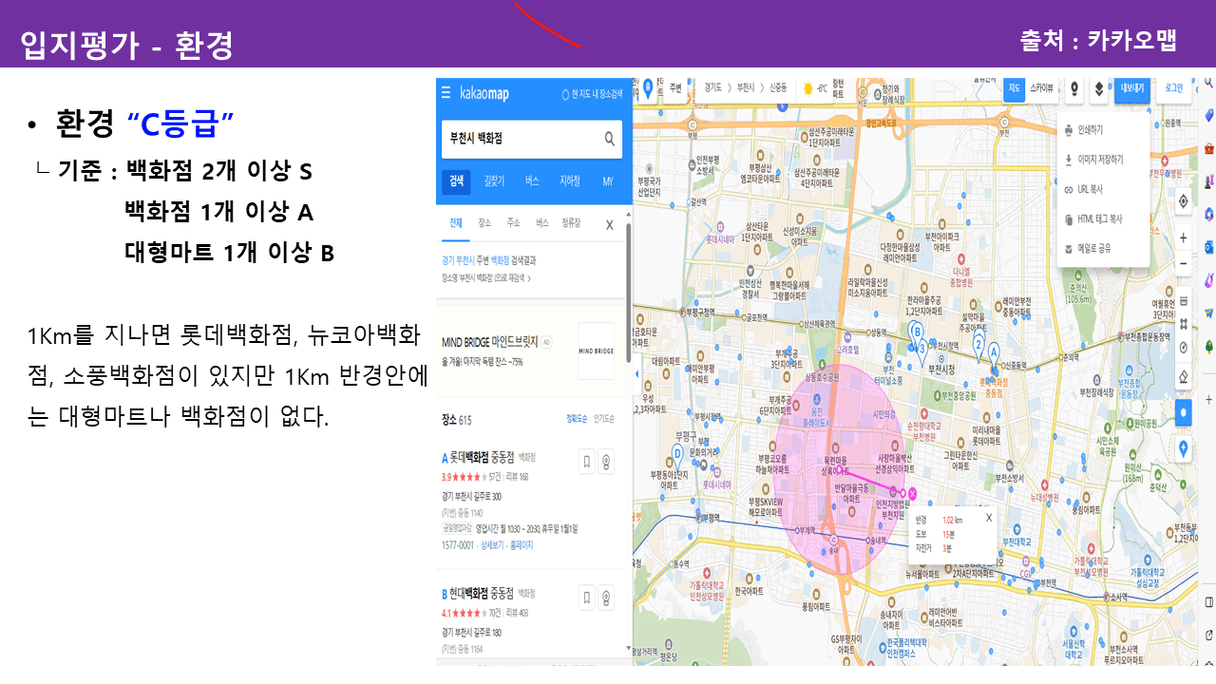This screenshot has height=684, width=1216.
Task: Open the 지하철 tab
Action: click(569, 181)
